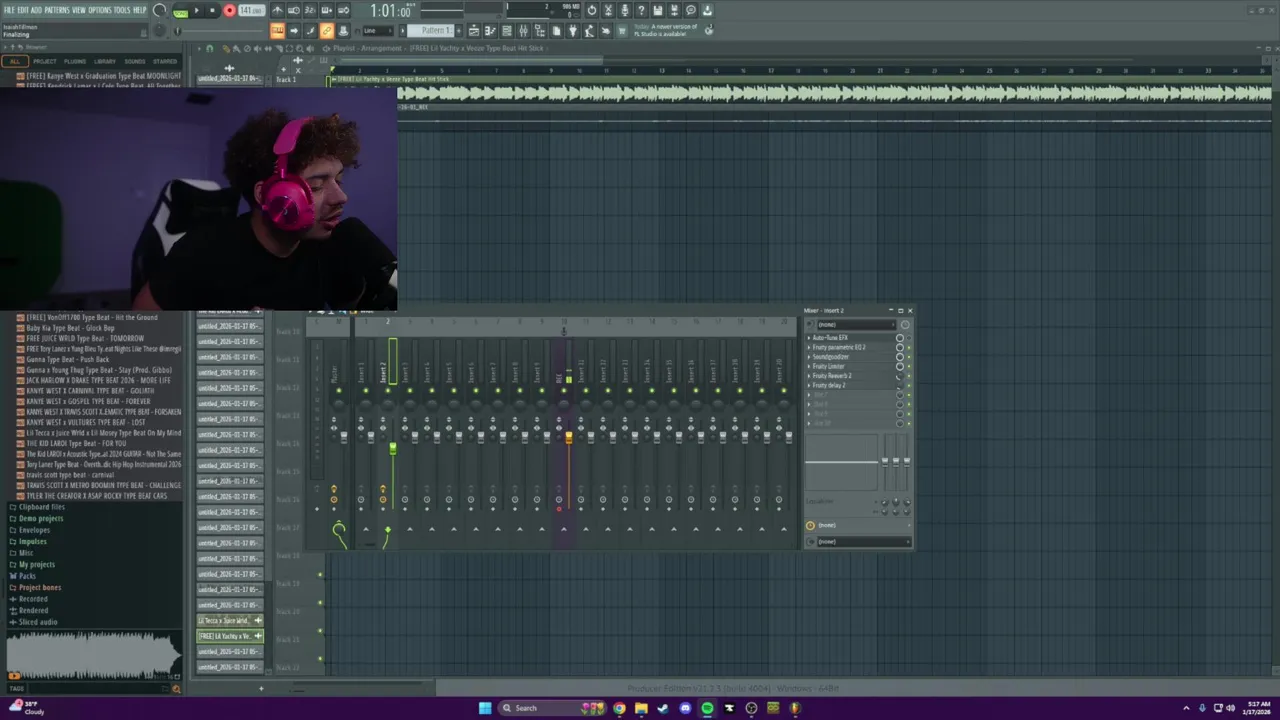1280x720 pixels.
Task: Click the undo history circular arrow icon
Action: coord(591,11)
